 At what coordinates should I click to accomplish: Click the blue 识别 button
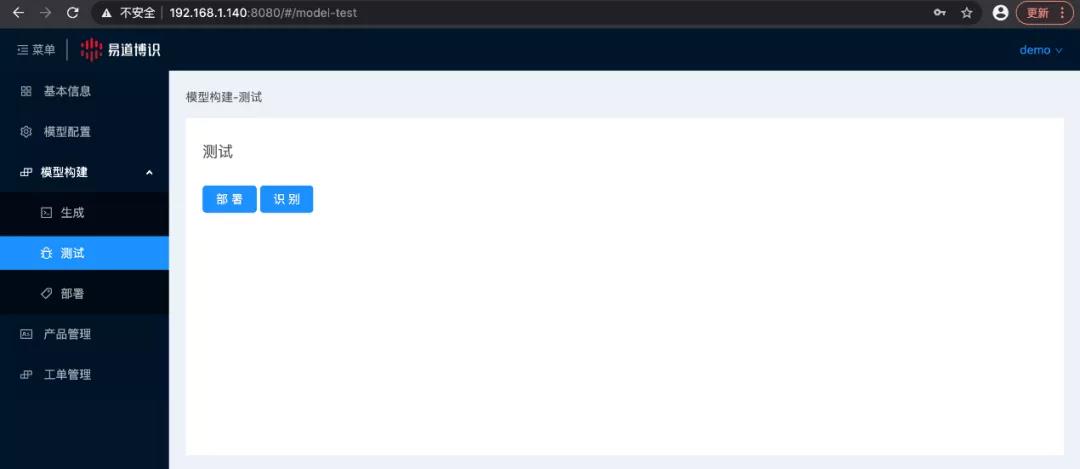[286, 199]
